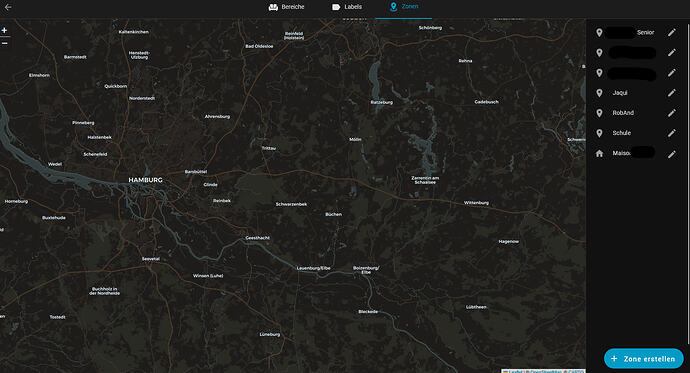
Task: Edit the RobAnd zone with pencil icon
Action: 672,113
